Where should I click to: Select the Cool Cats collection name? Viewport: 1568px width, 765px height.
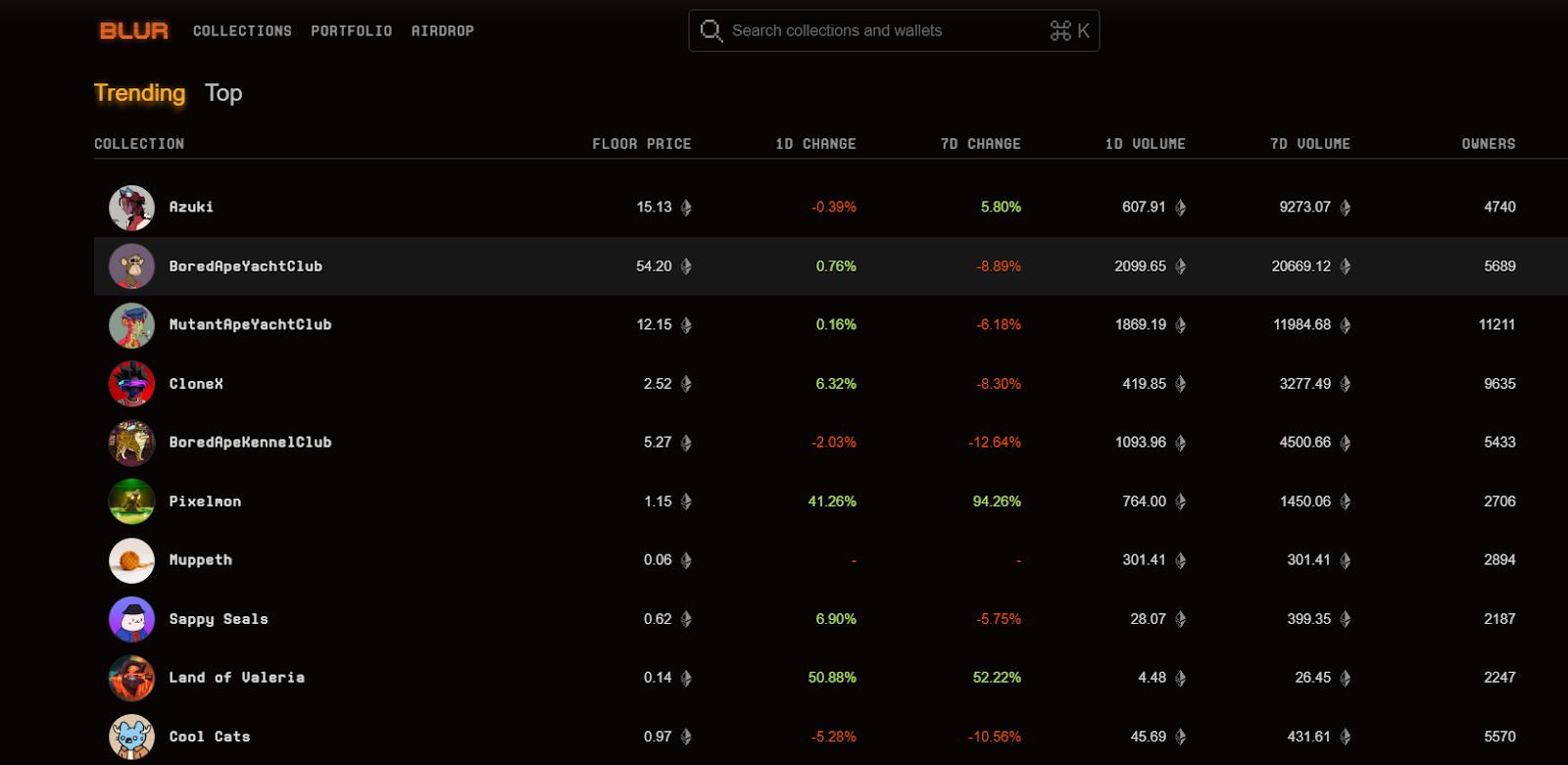point(210,736)
